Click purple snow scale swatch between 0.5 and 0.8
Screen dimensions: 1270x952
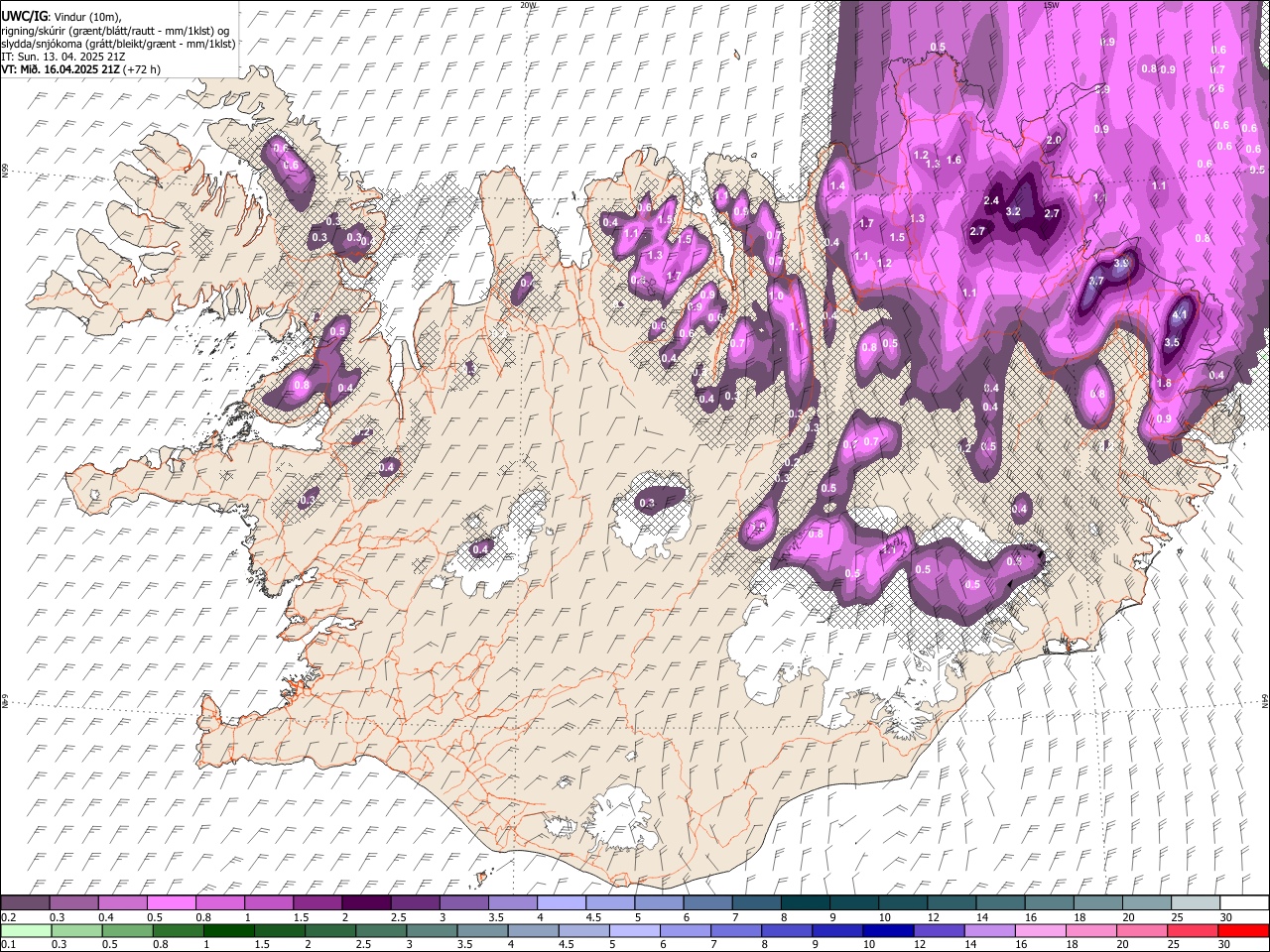pos(172,903)
